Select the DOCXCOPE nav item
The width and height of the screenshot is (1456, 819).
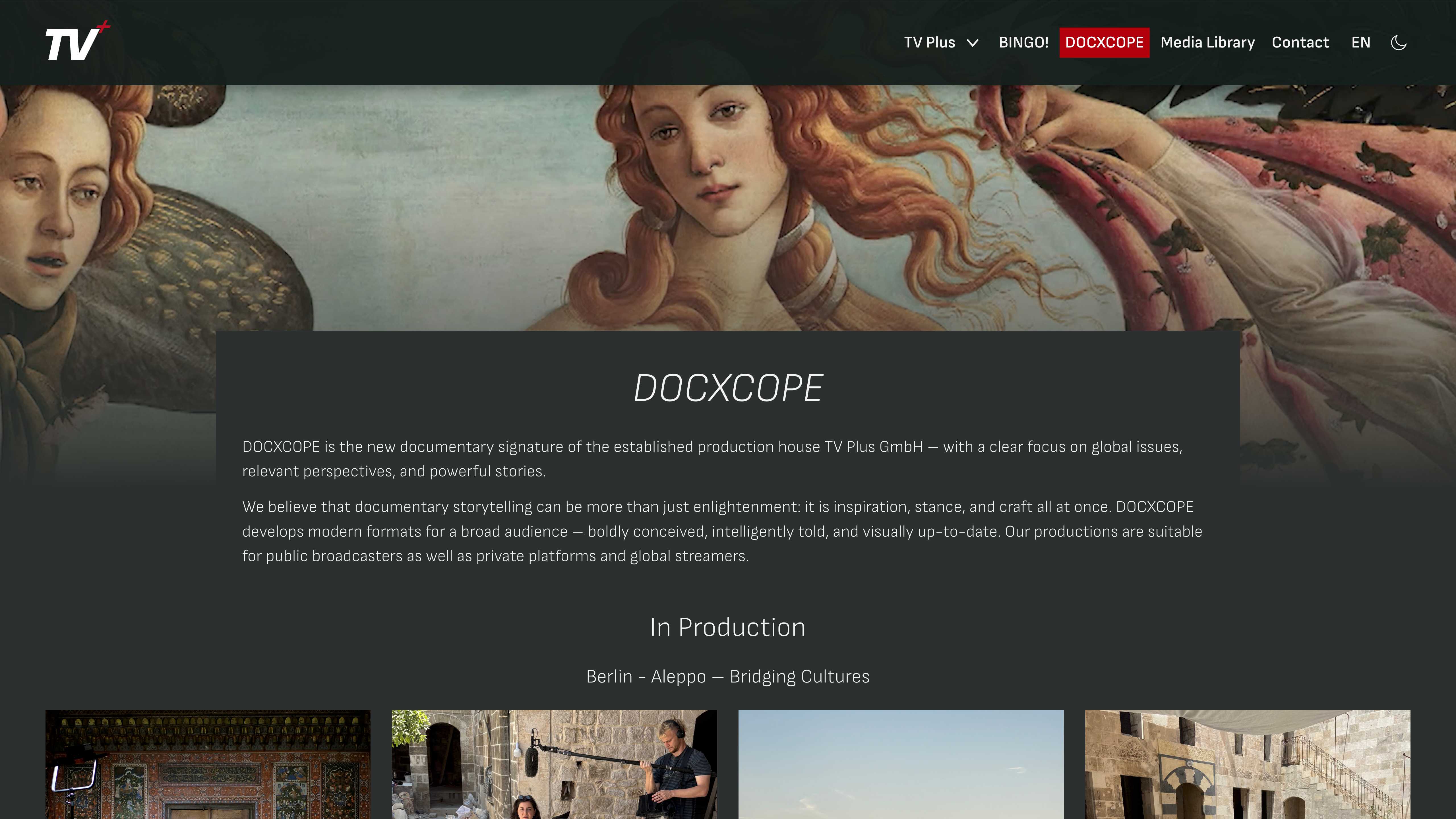(1104, 42)
